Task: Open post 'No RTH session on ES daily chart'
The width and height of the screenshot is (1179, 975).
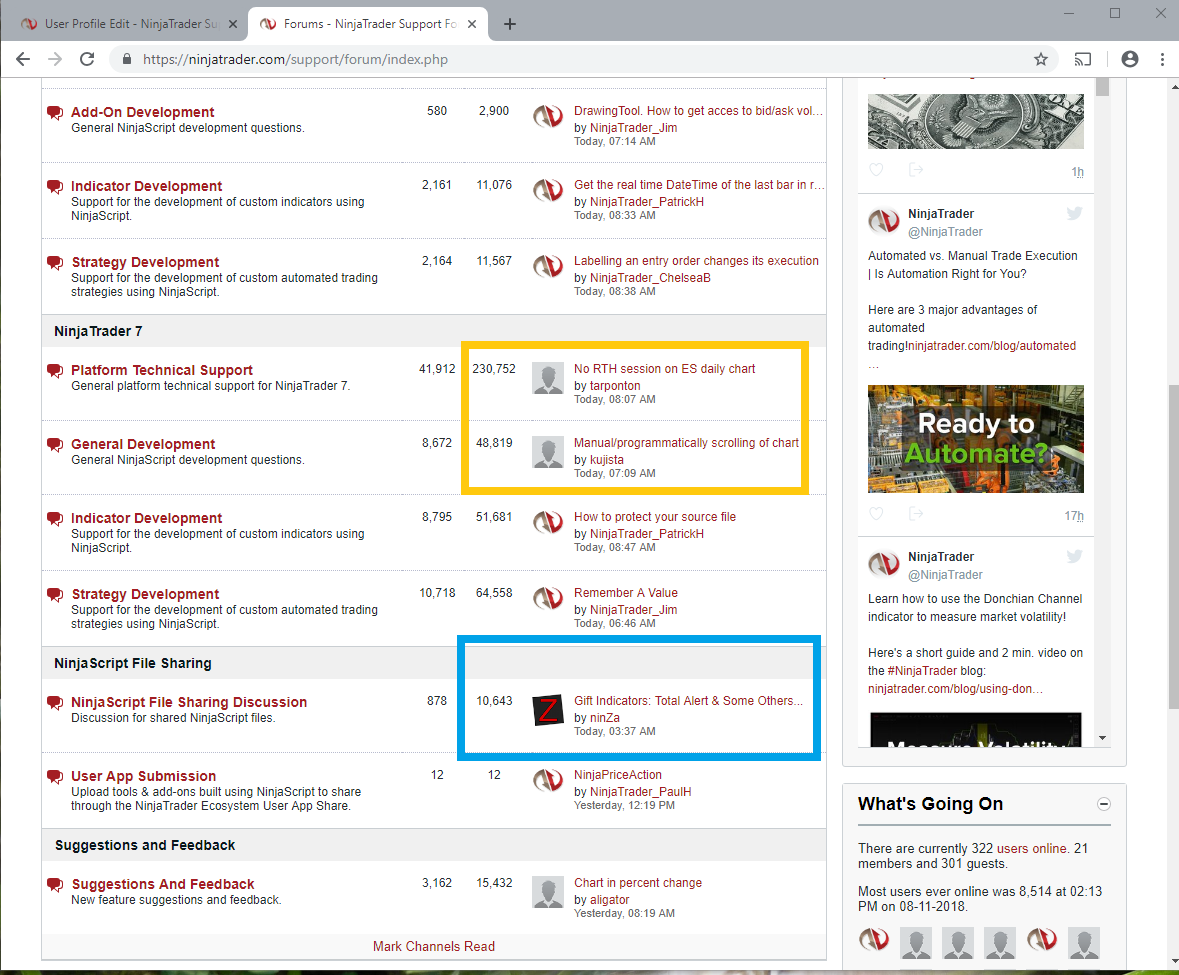Action: [x=665, y=368]
